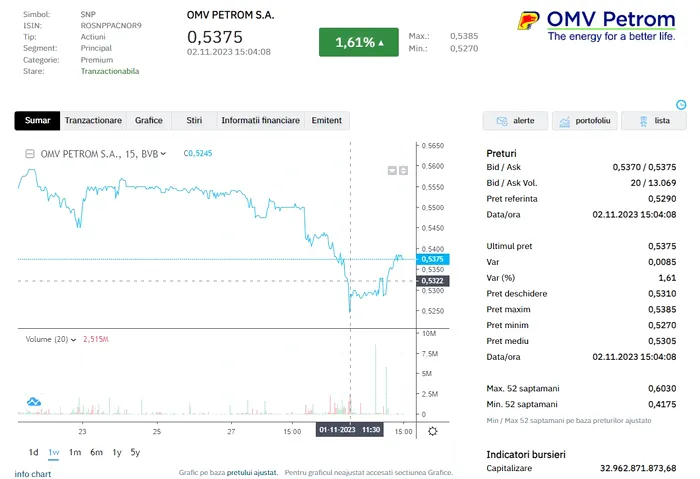Screen dimensions: 700x479
Task: Click the lista button
Action: (x=654, y=121)
